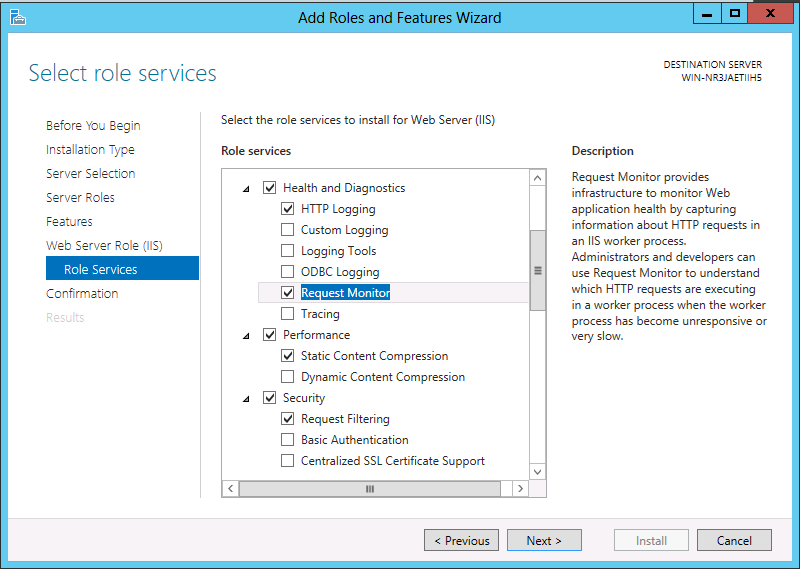Click the vertical scrollbar up arrow
Viewport: 800px width, 569px height.
pyautogui.click(x=537, y=178)
